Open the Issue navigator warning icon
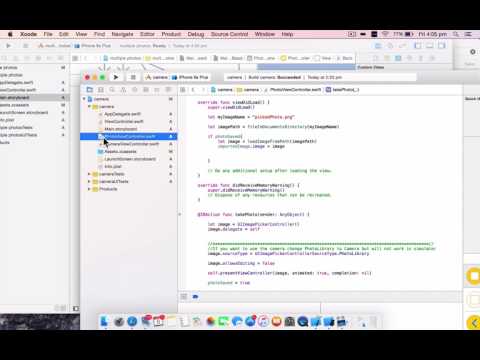This screenshot has width=480, height=360. (123, 90)
